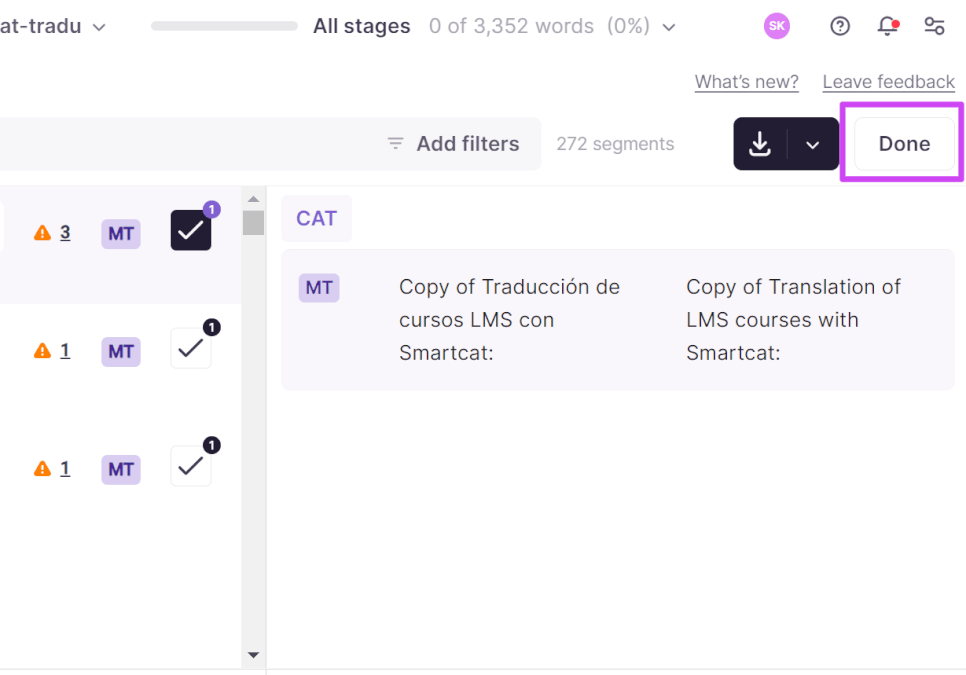
Task: Open the settings sliders icon
Action: coord(934,26)
